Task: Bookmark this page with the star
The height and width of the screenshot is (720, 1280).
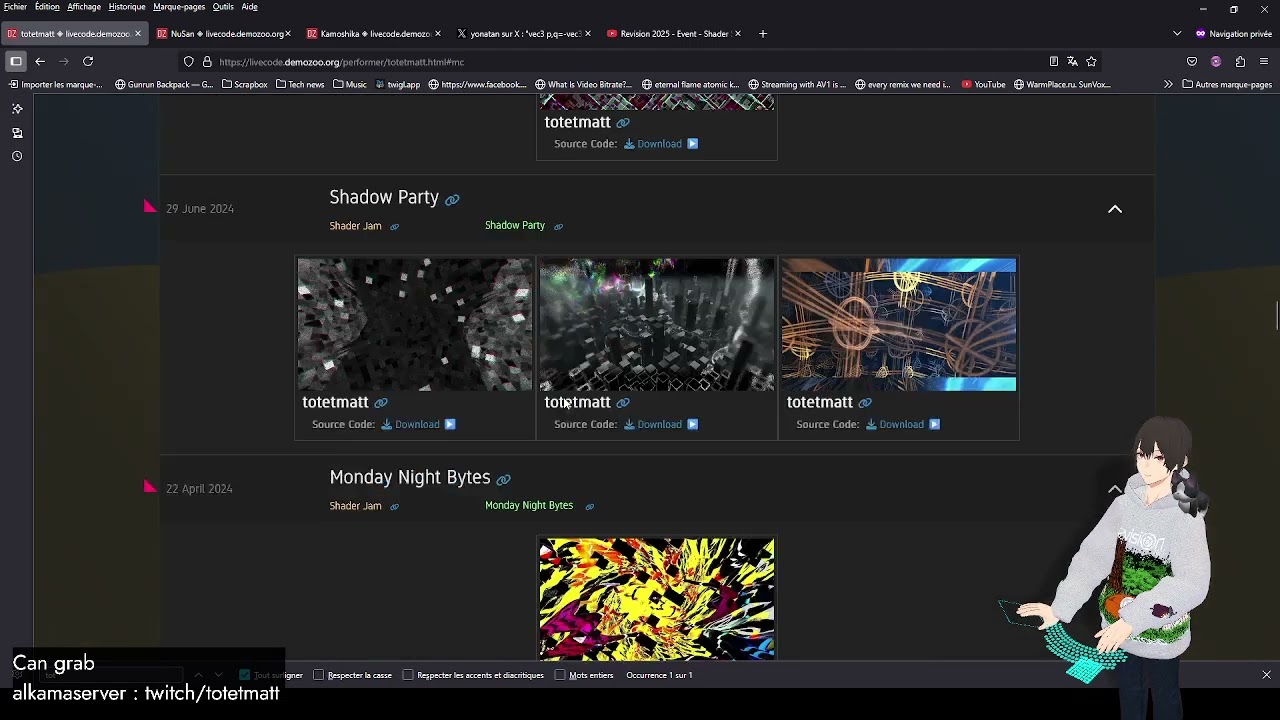Action: coord(1091,62)
